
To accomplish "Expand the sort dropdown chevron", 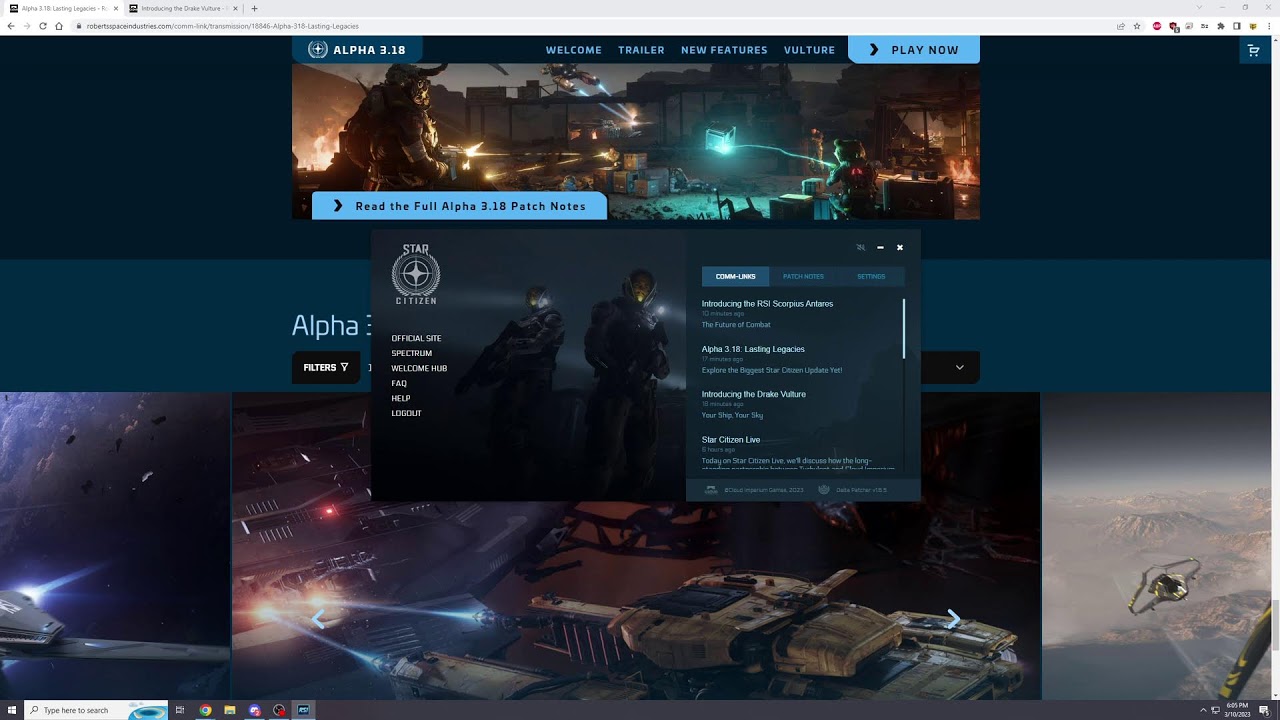I will (959, 367).
